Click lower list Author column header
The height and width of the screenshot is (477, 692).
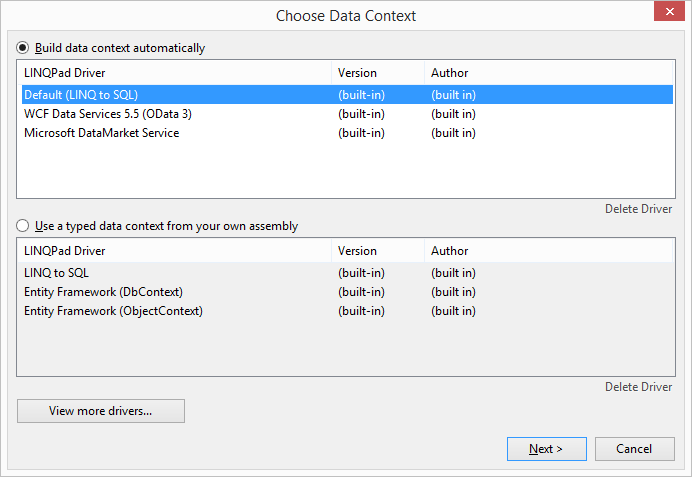[549, 251]
